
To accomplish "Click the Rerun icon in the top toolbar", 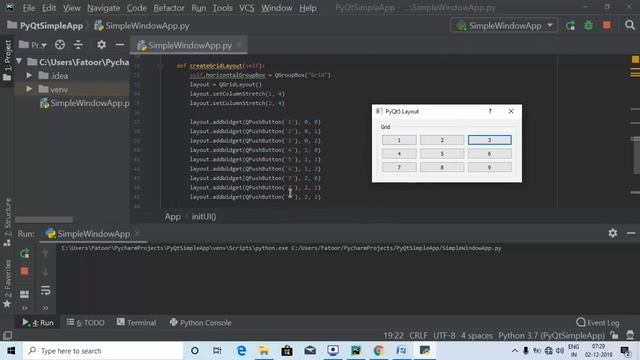I will pos(570,26).
